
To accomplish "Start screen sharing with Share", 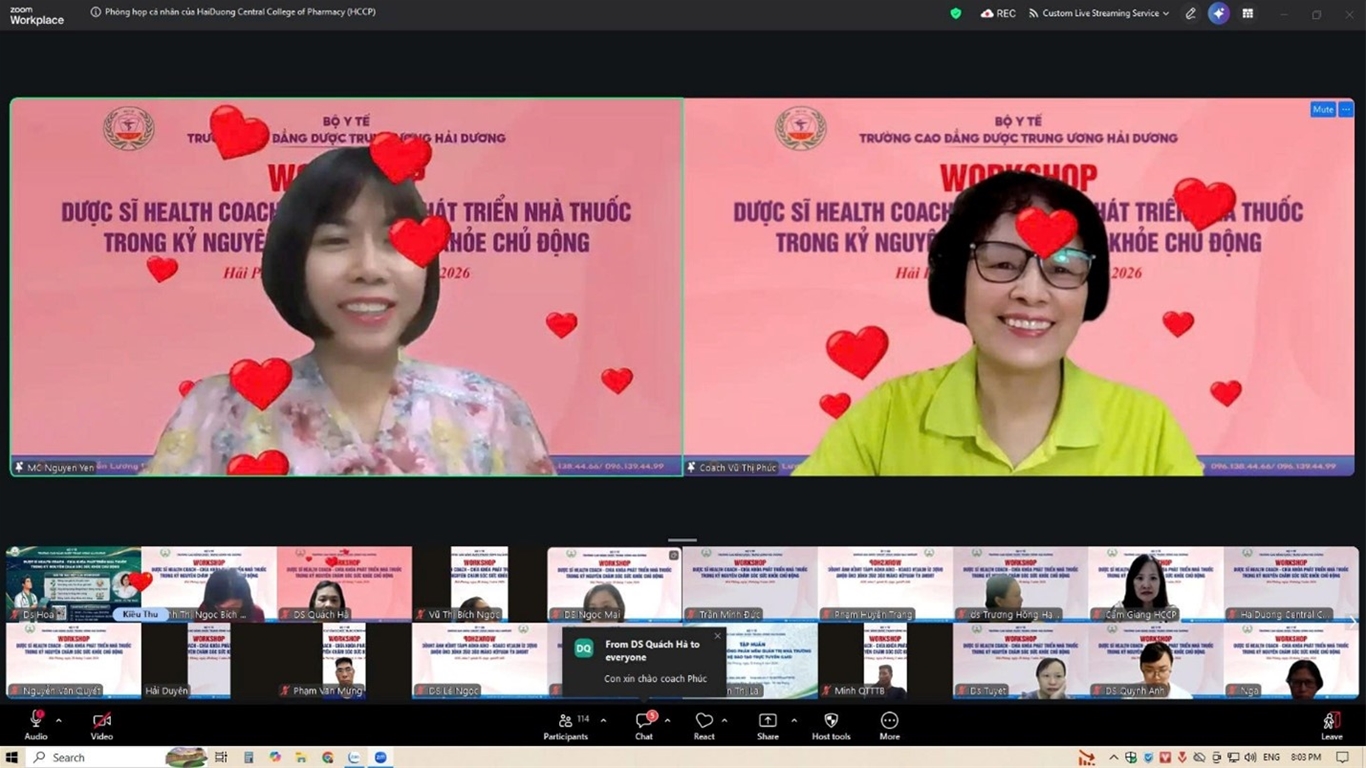I will [768, 726].
